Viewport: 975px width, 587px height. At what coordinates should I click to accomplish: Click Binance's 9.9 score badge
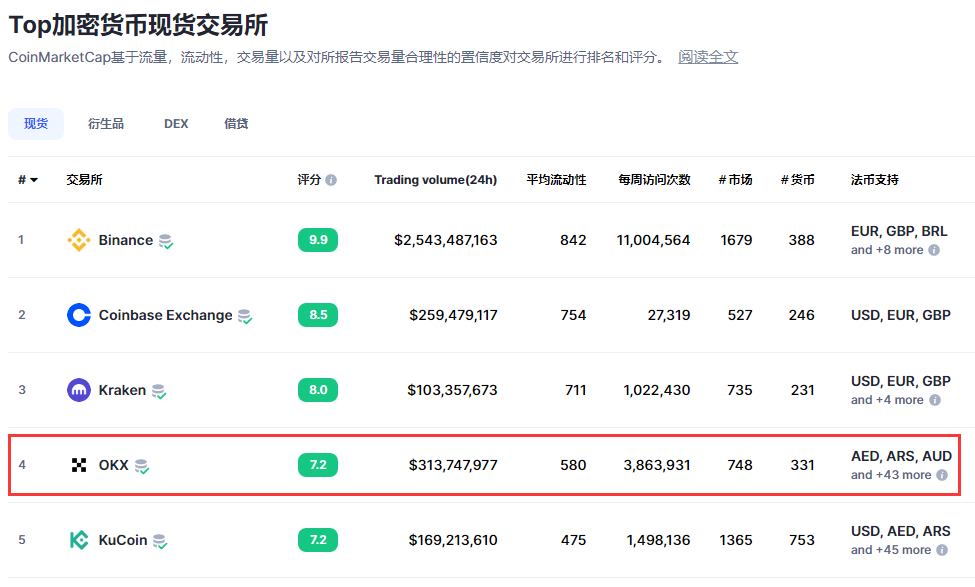pyautogui.click(x=318, y=240)
